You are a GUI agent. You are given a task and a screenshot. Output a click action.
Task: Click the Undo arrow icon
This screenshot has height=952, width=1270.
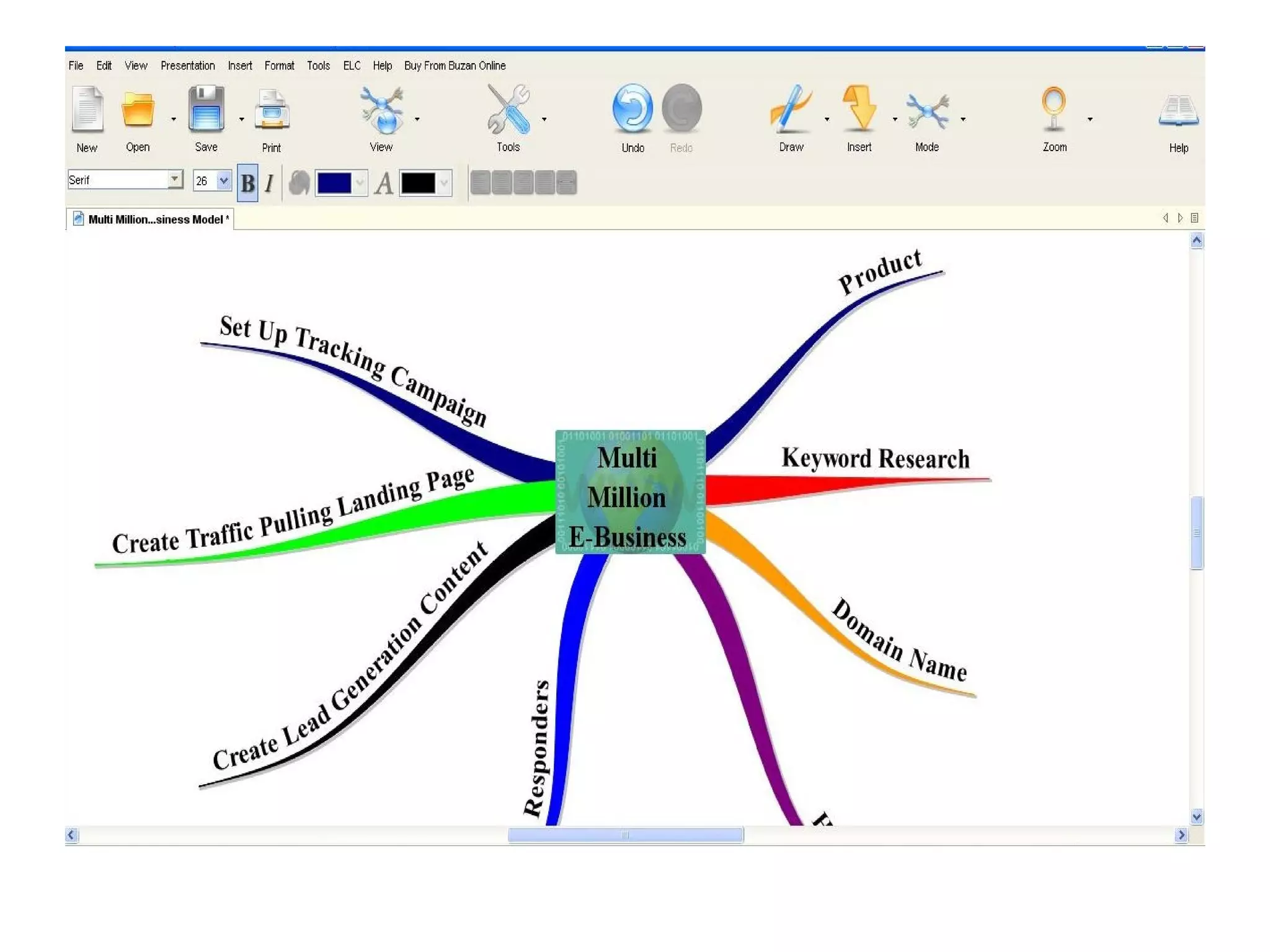(x=632, y=109)
